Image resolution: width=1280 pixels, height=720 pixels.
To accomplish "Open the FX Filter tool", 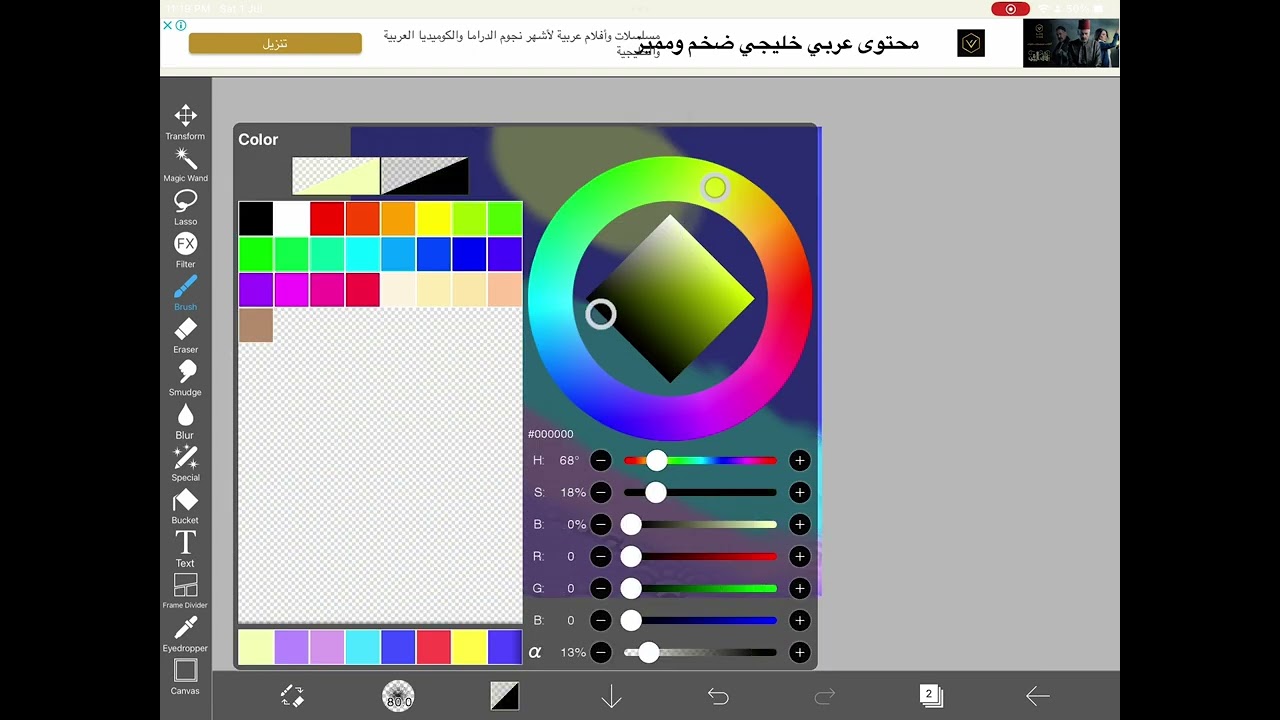I will (x=185, y=251).
